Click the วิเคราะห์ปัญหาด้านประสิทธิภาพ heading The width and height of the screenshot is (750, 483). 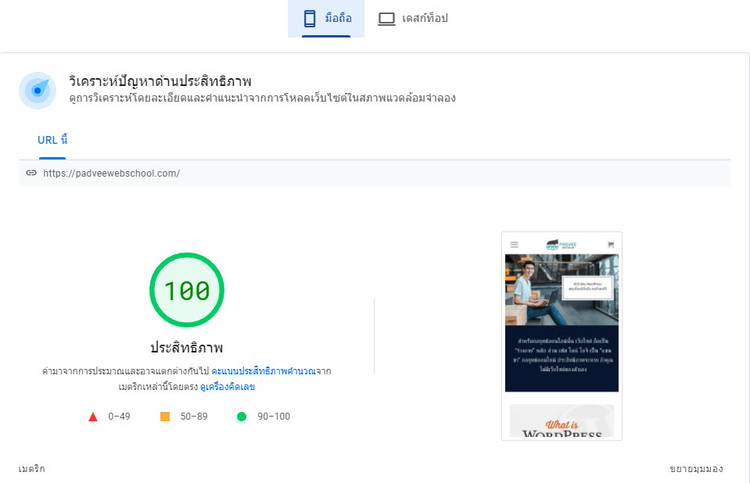(x=160, y=80)
